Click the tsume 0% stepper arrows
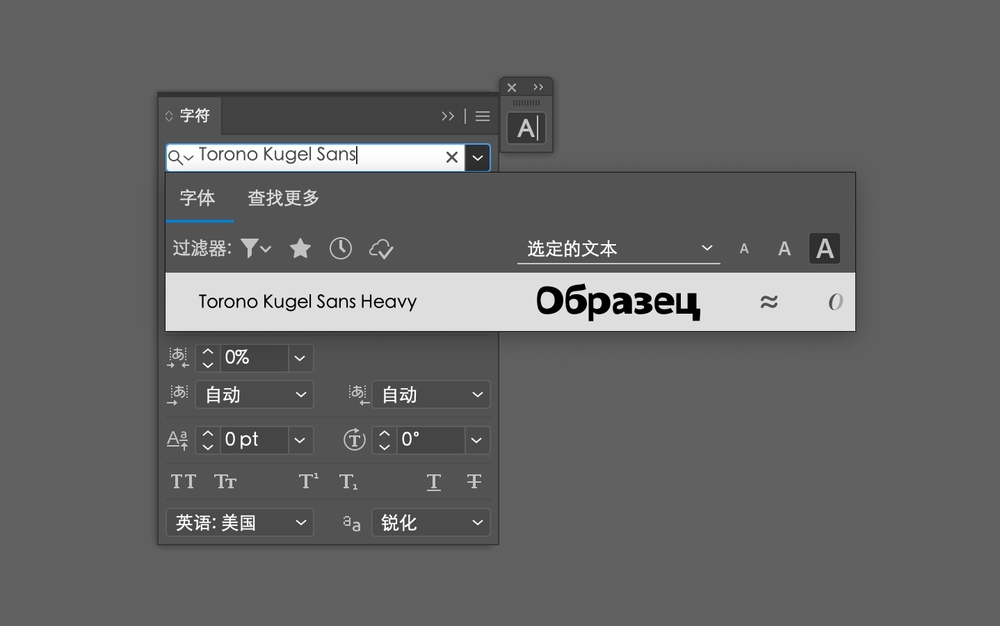 pos(207,358)
